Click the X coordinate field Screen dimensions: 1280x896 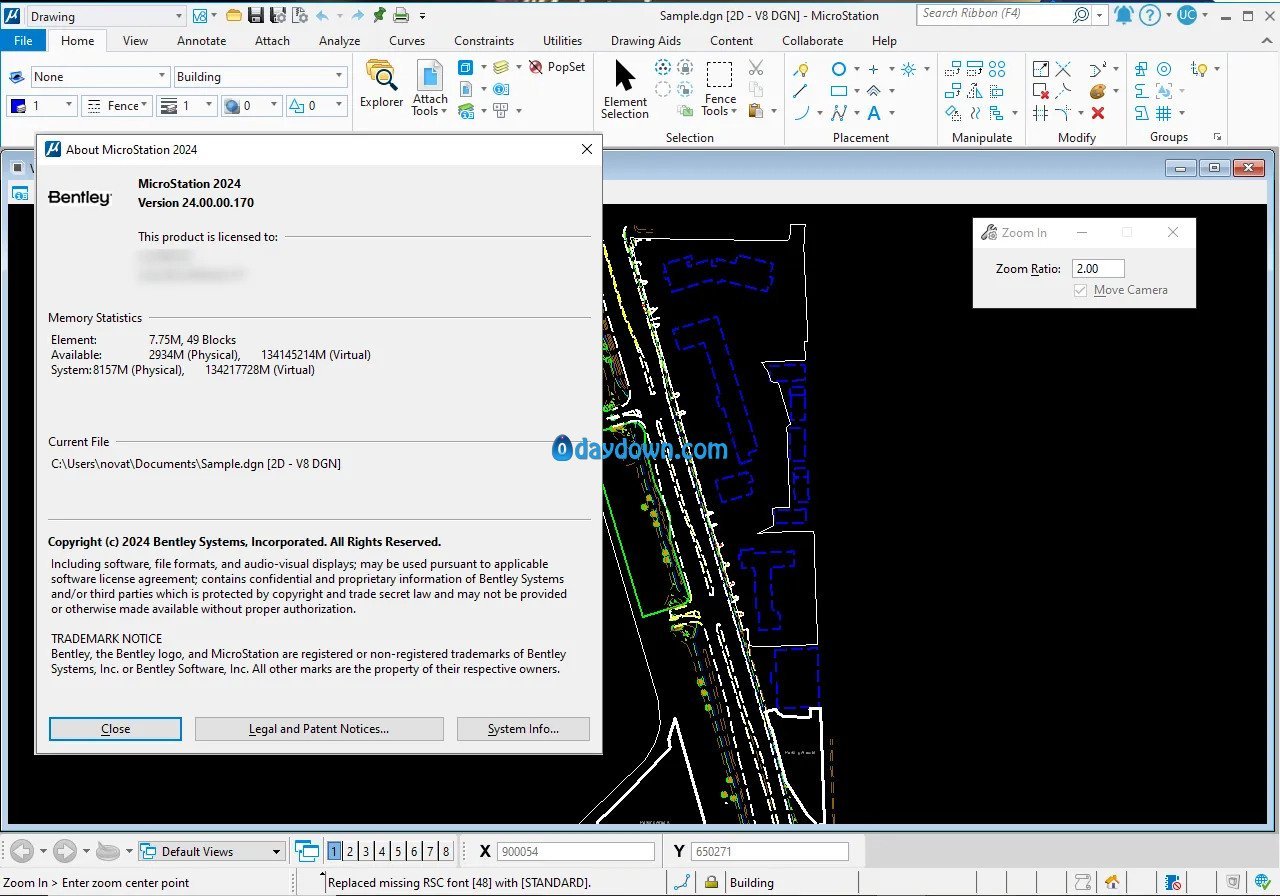click(x=575, y=851)
